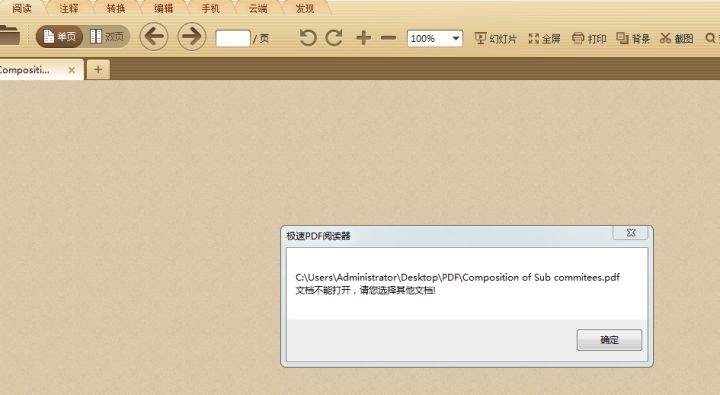Change the background (背景)

(x=633, y=39)
